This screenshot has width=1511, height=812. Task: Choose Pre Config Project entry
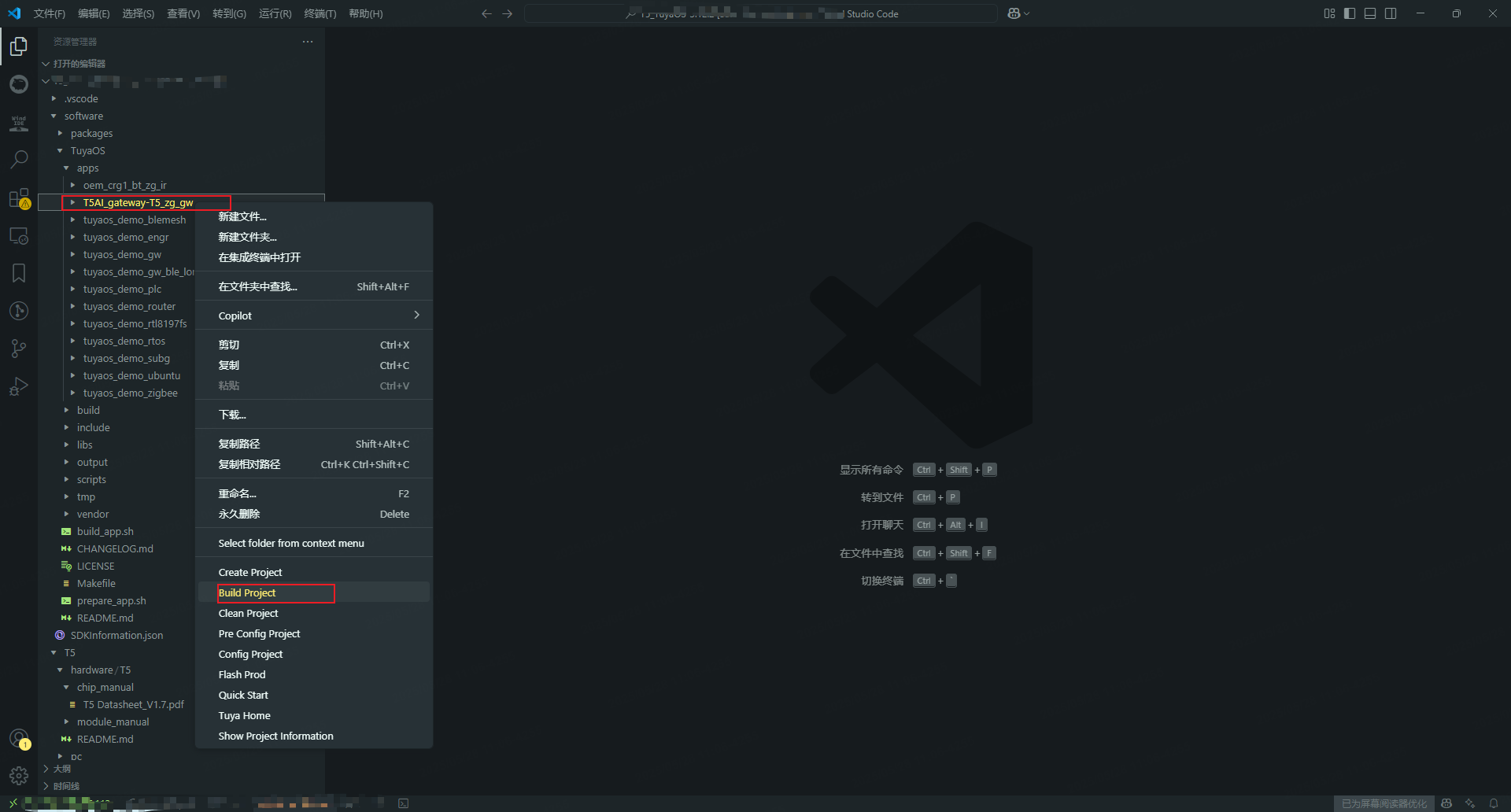pos(313,633)
